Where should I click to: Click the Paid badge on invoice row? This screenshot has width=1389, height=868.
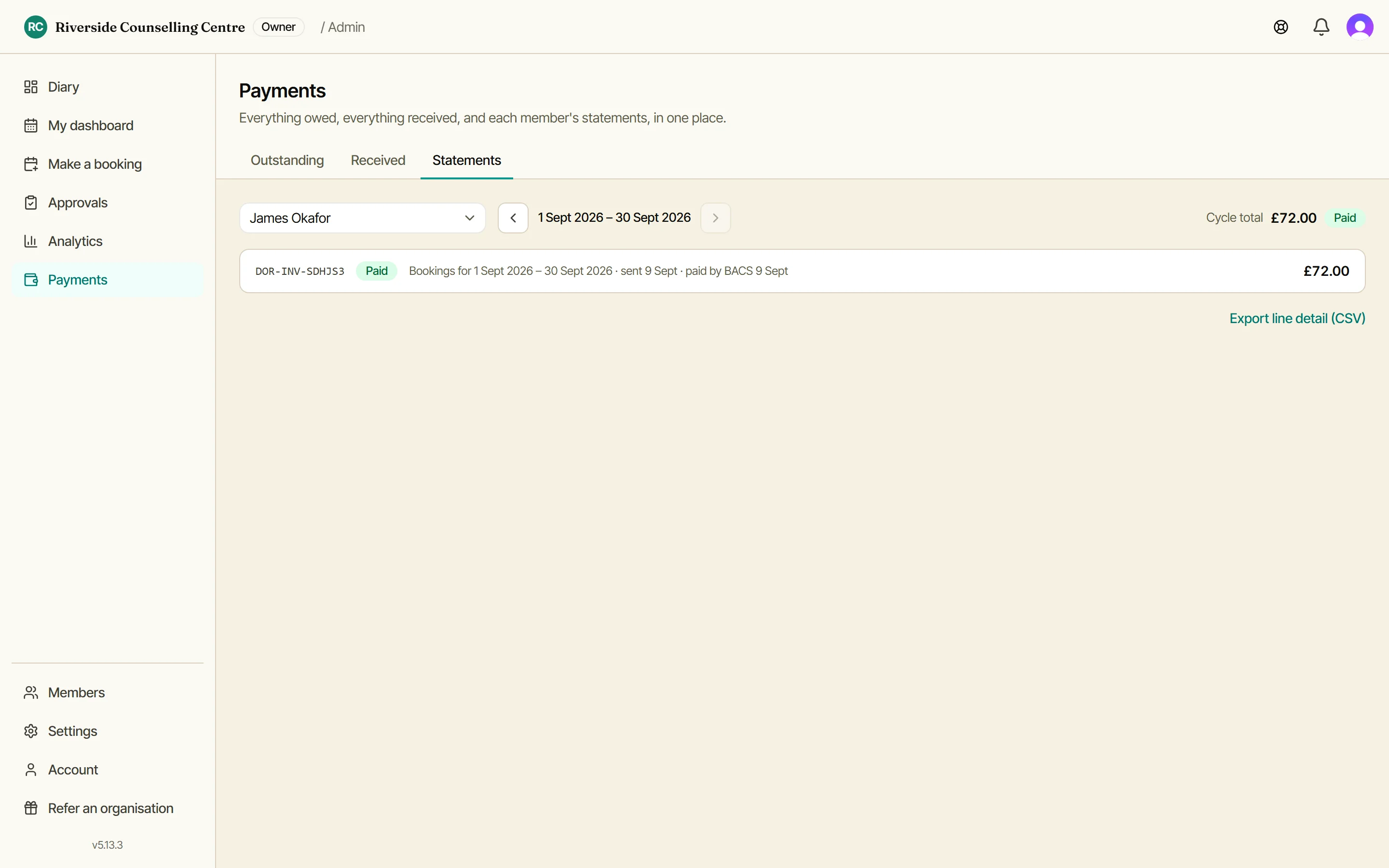[377, 271]
